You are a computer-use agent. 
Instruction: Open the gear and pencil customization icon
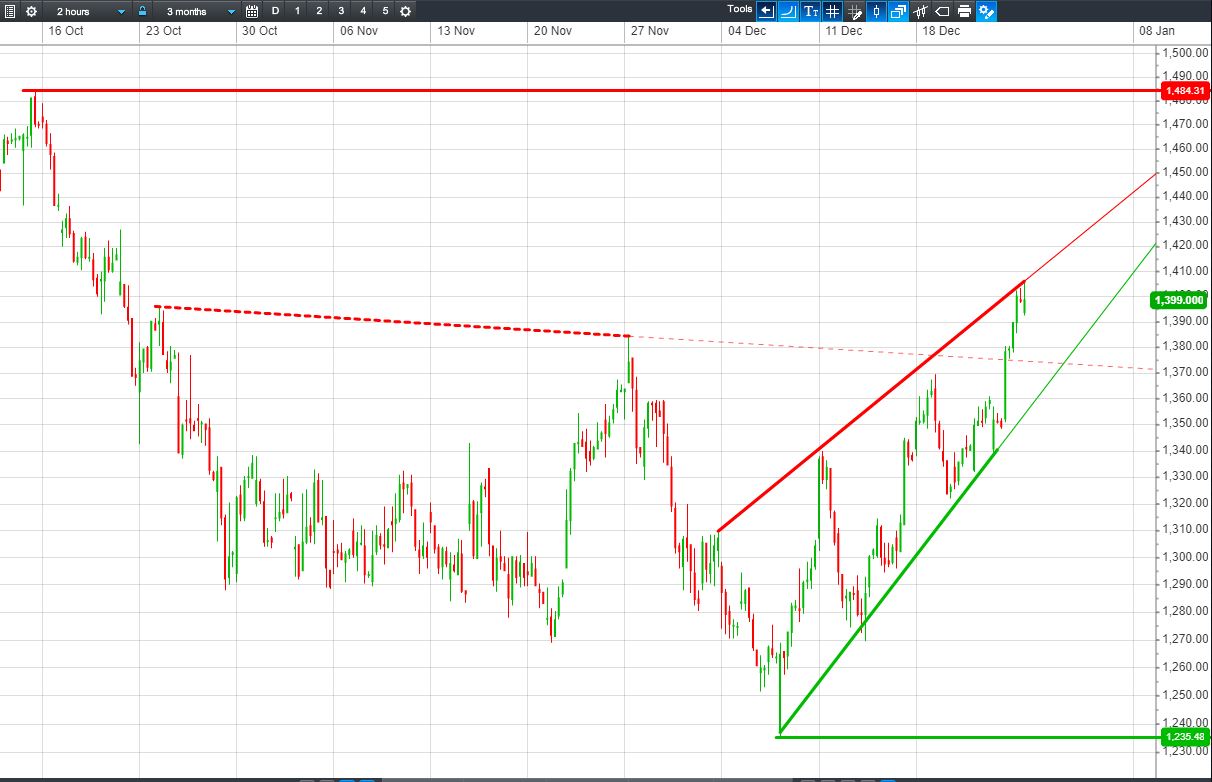click(x=986, y=11)
